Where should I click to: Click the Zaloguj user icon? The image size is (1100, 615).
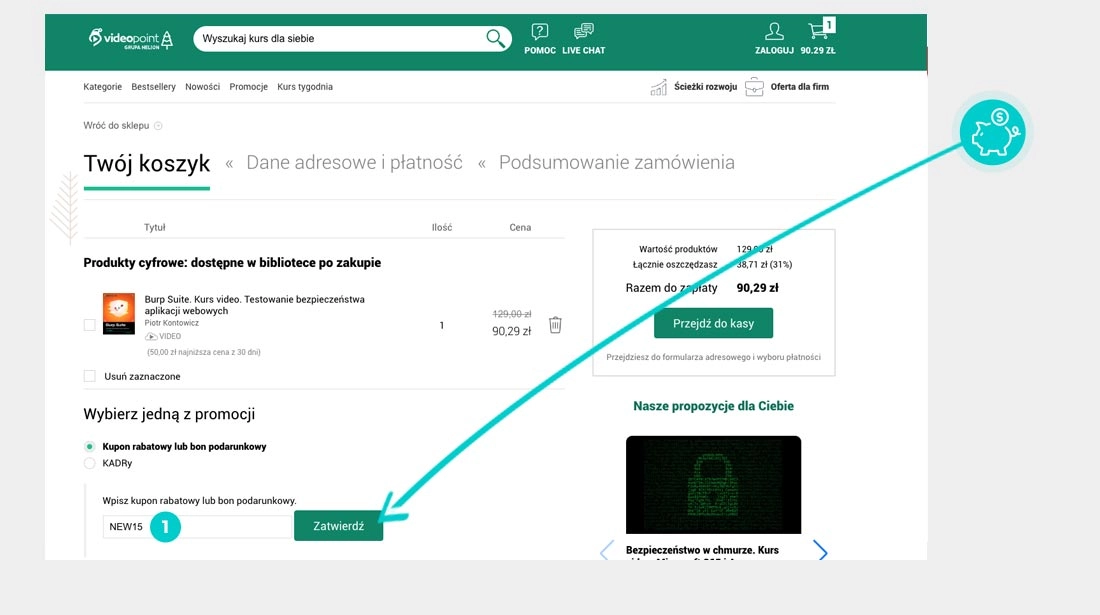pyautogui.click(x=774, y=32)
